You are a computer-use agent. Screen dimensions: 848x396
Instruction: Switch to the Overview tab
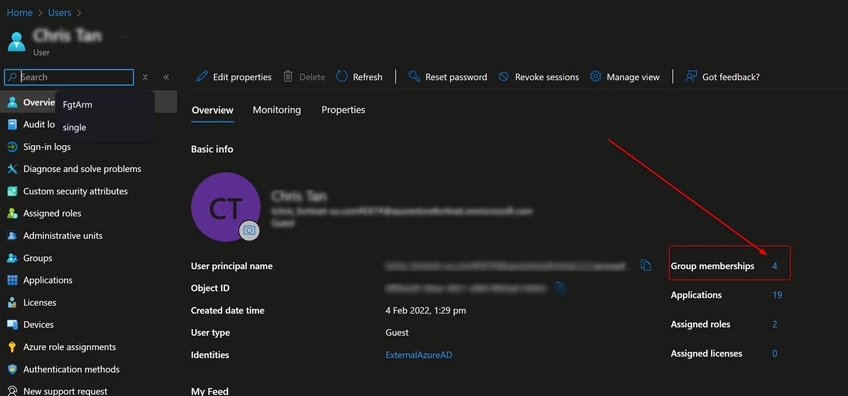(x=213, y=110)
